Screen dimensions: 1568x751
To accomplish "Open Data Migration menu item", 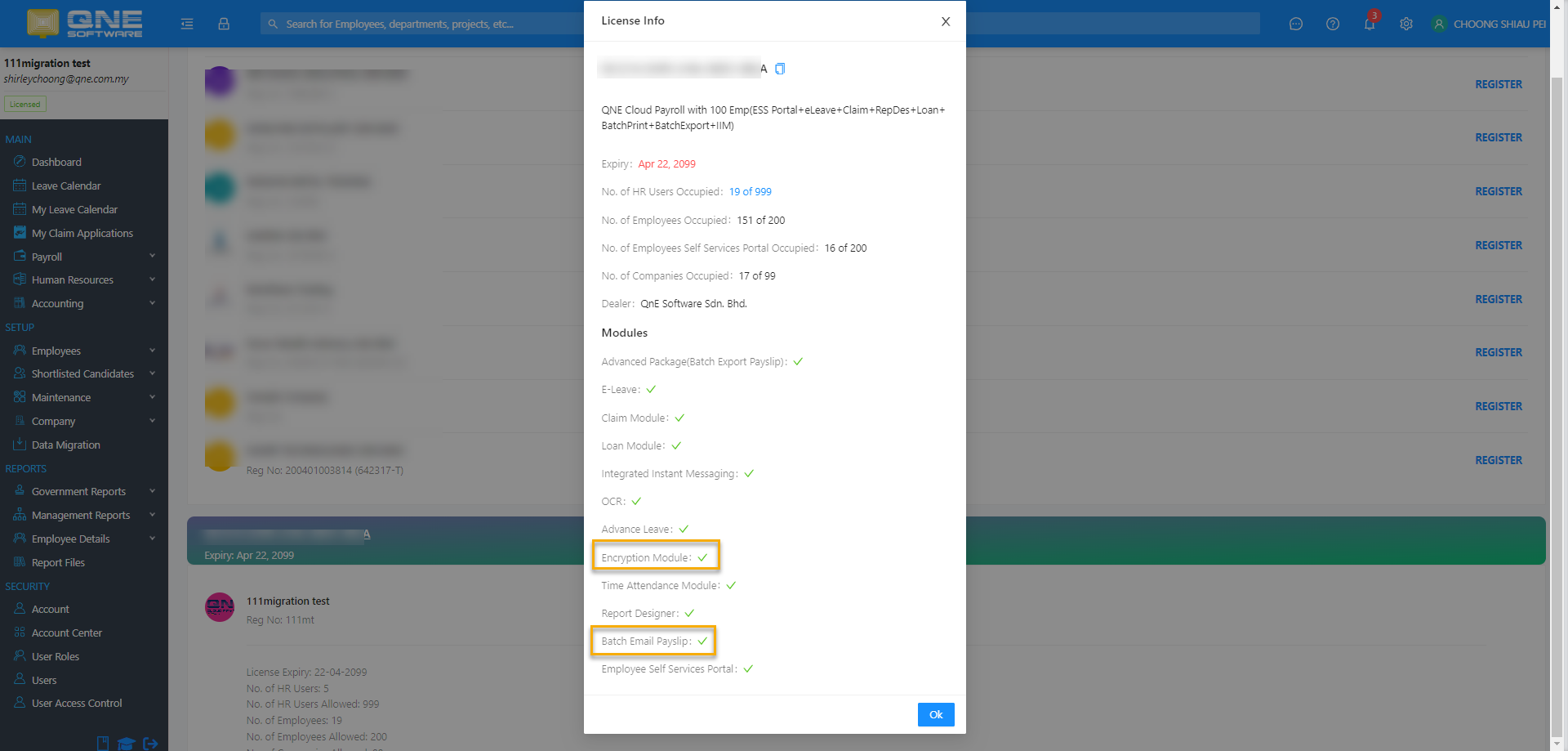I will tap(65, 445).
